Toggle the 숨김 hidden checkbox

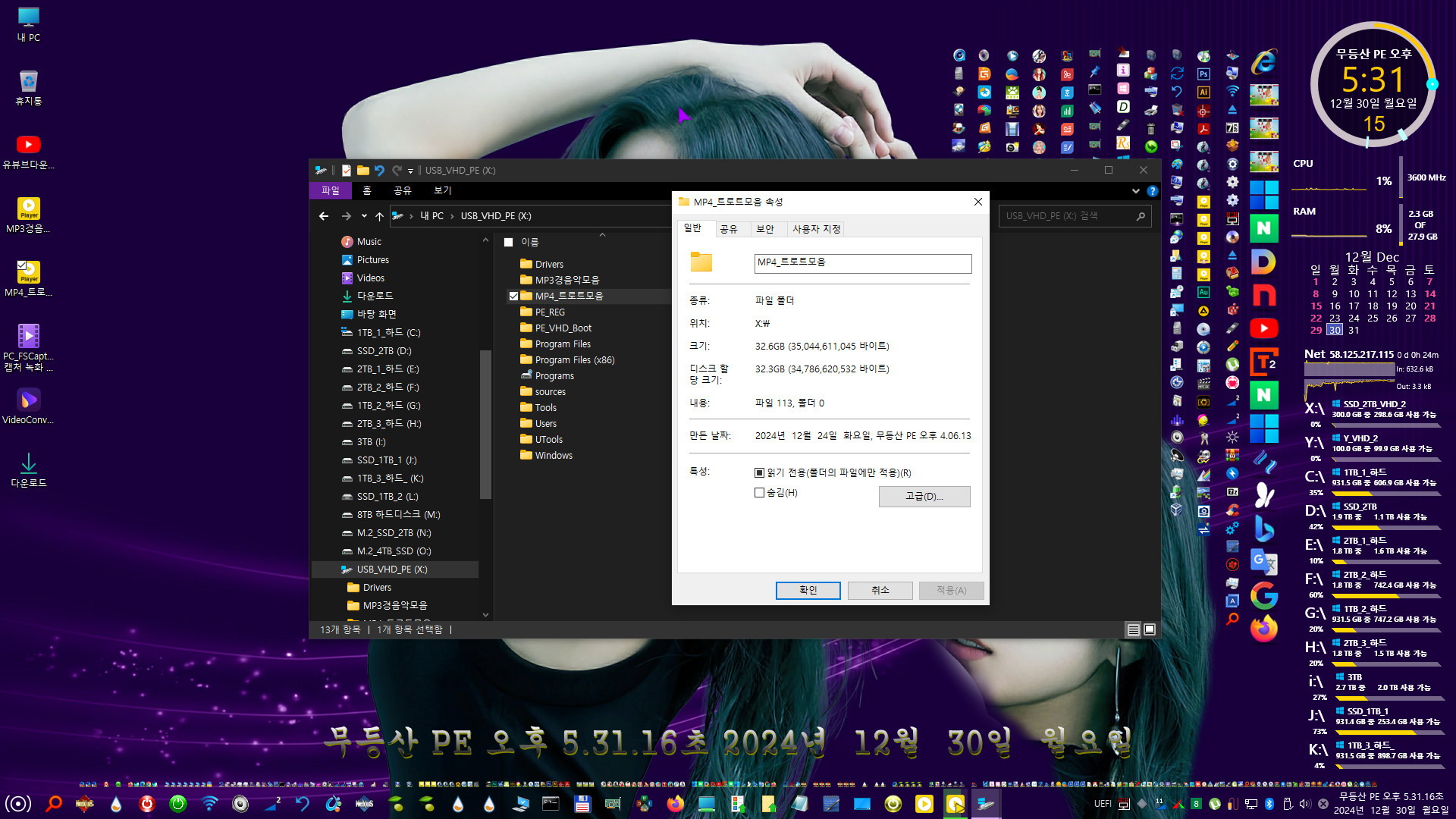[759, 493]
